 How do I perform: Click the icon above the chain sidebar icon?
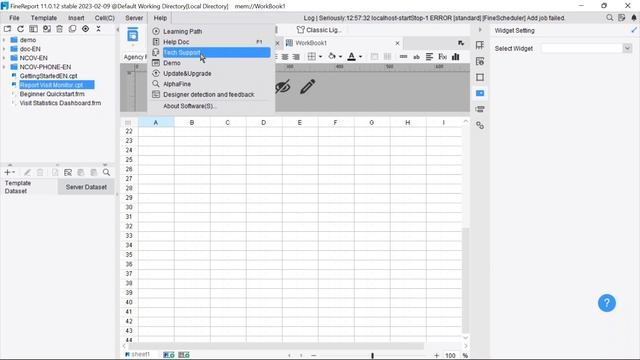(x=480, y=109)
